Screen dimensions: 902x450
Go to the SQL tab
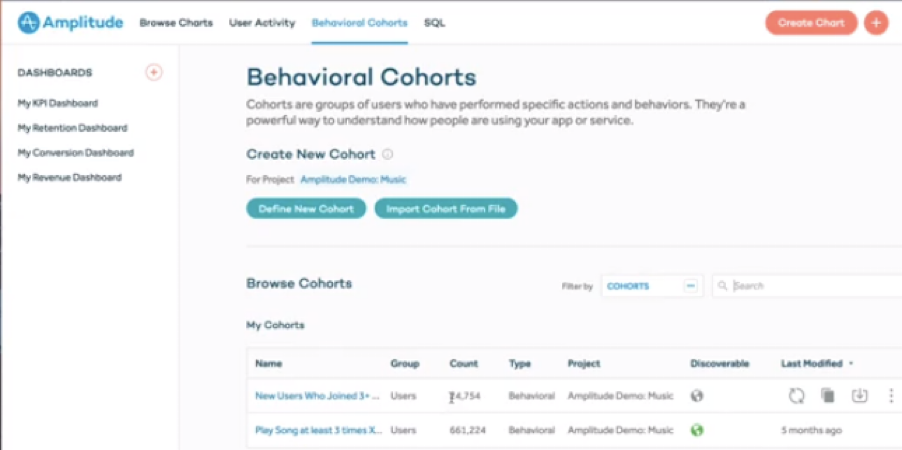434,23
